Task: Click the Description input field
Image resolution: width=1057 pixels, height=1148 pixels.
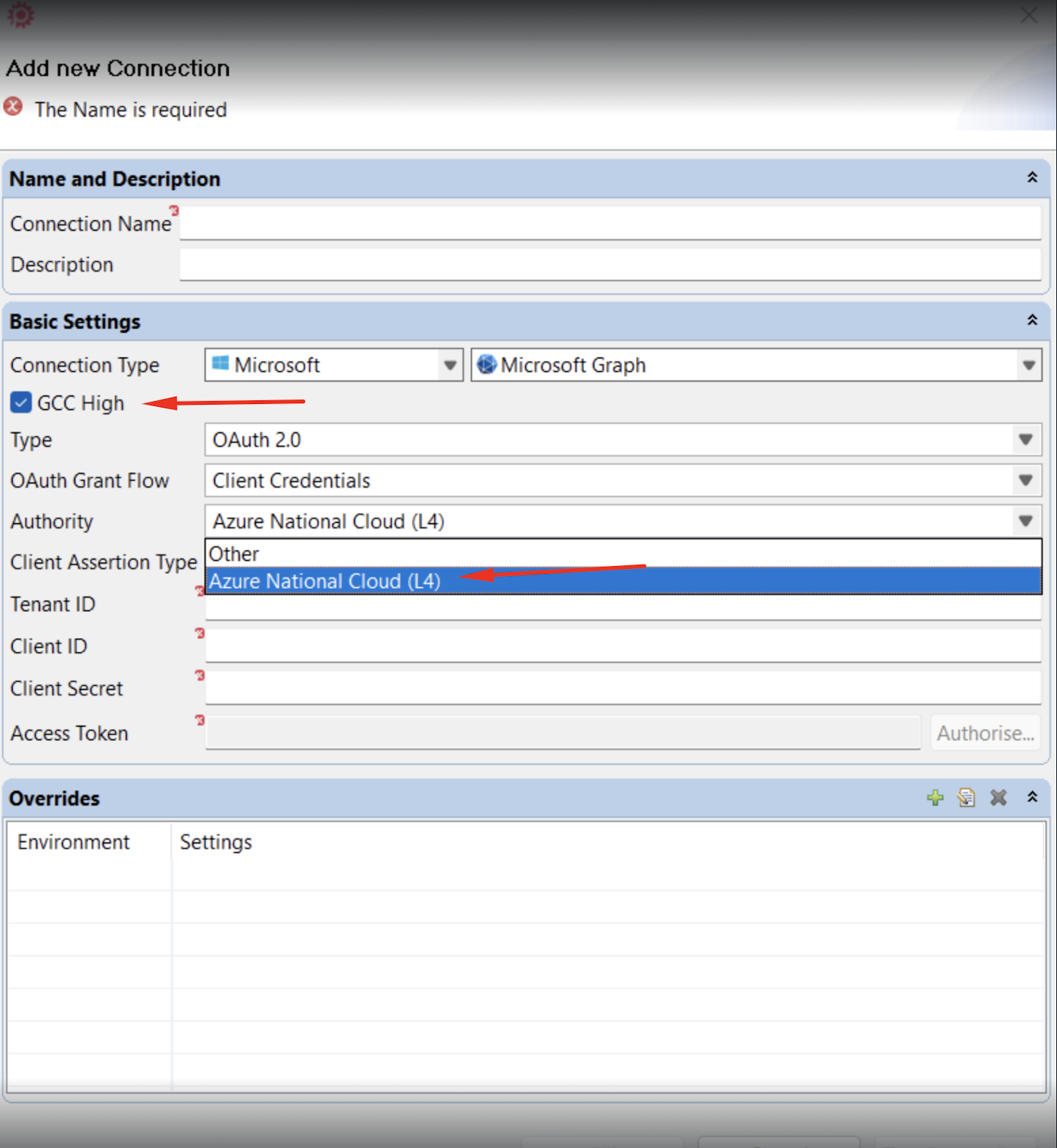Action: [x=610, y=264]
